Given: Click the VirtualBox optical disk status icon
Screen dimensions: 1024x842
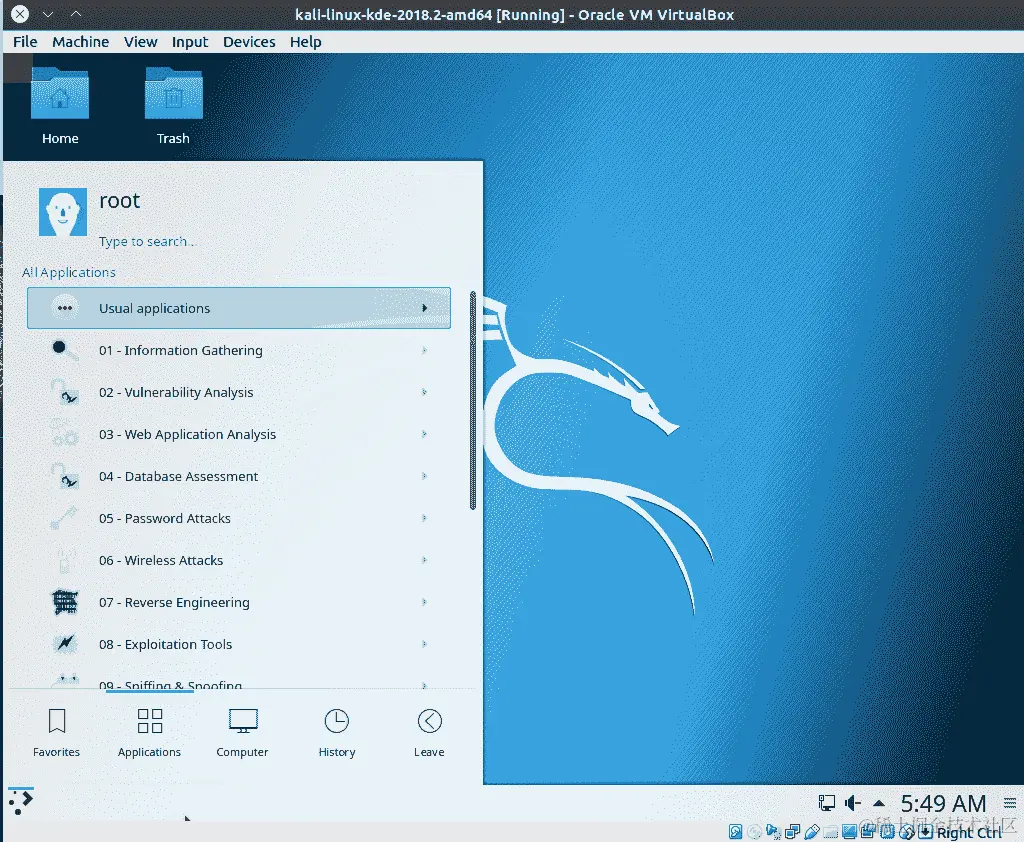Looking at the screenshot, I should pos(754,832).
